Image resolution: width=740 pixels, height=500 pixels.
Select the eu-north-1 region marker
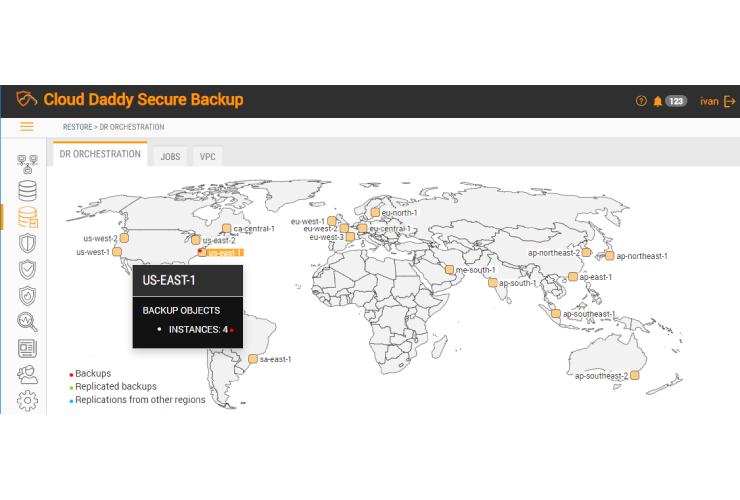tap(374, 212)
